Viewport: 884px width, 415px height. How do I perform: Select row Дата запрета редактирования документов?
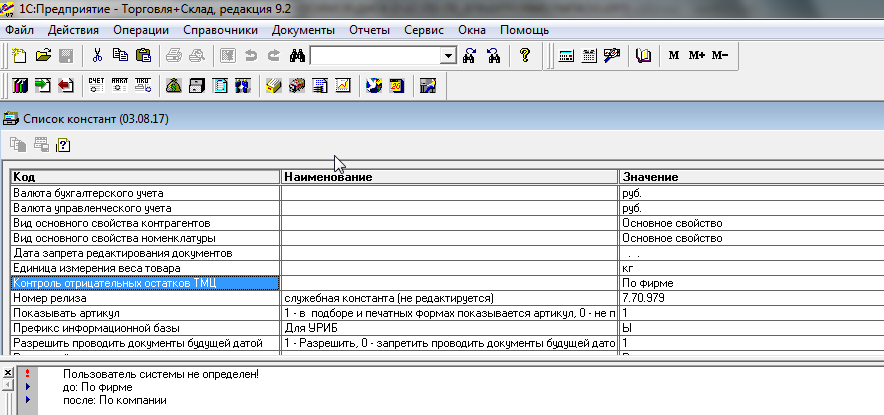point(448,253)
